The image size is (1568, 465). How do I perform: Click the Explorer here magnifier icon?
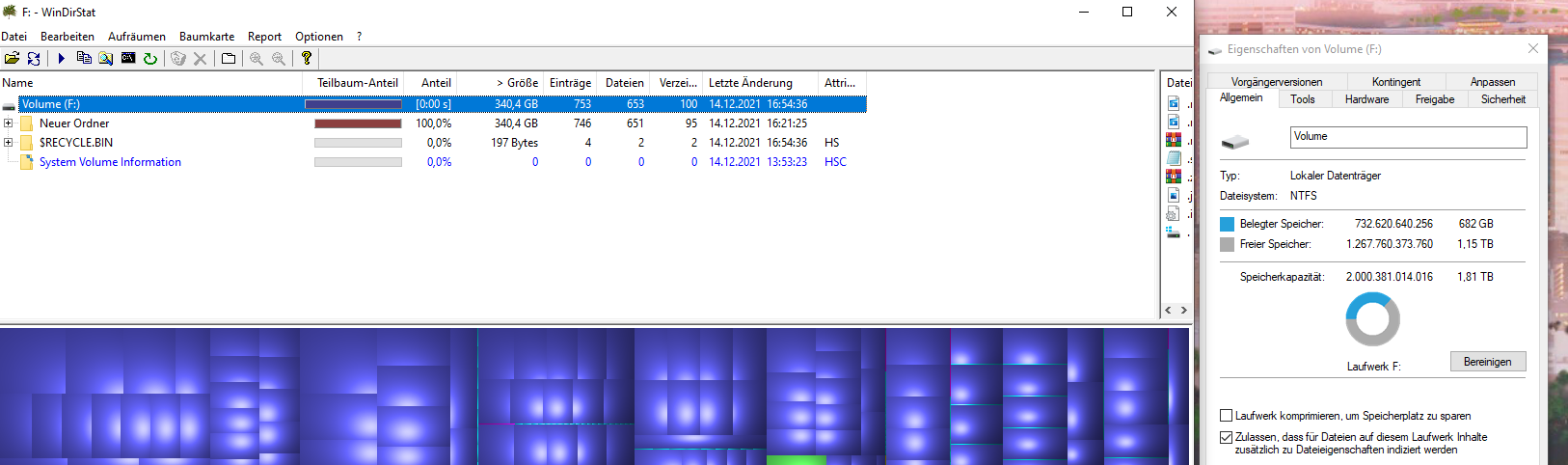(106, 59)
